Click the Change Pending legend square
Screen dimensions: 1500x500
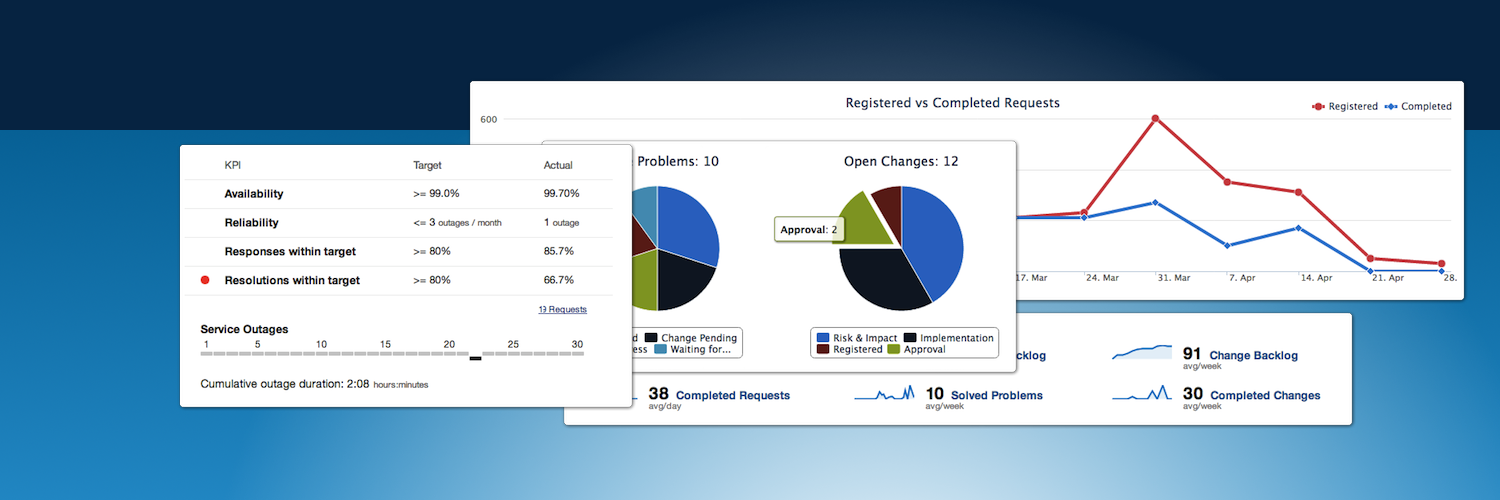[x=652, y=338]
